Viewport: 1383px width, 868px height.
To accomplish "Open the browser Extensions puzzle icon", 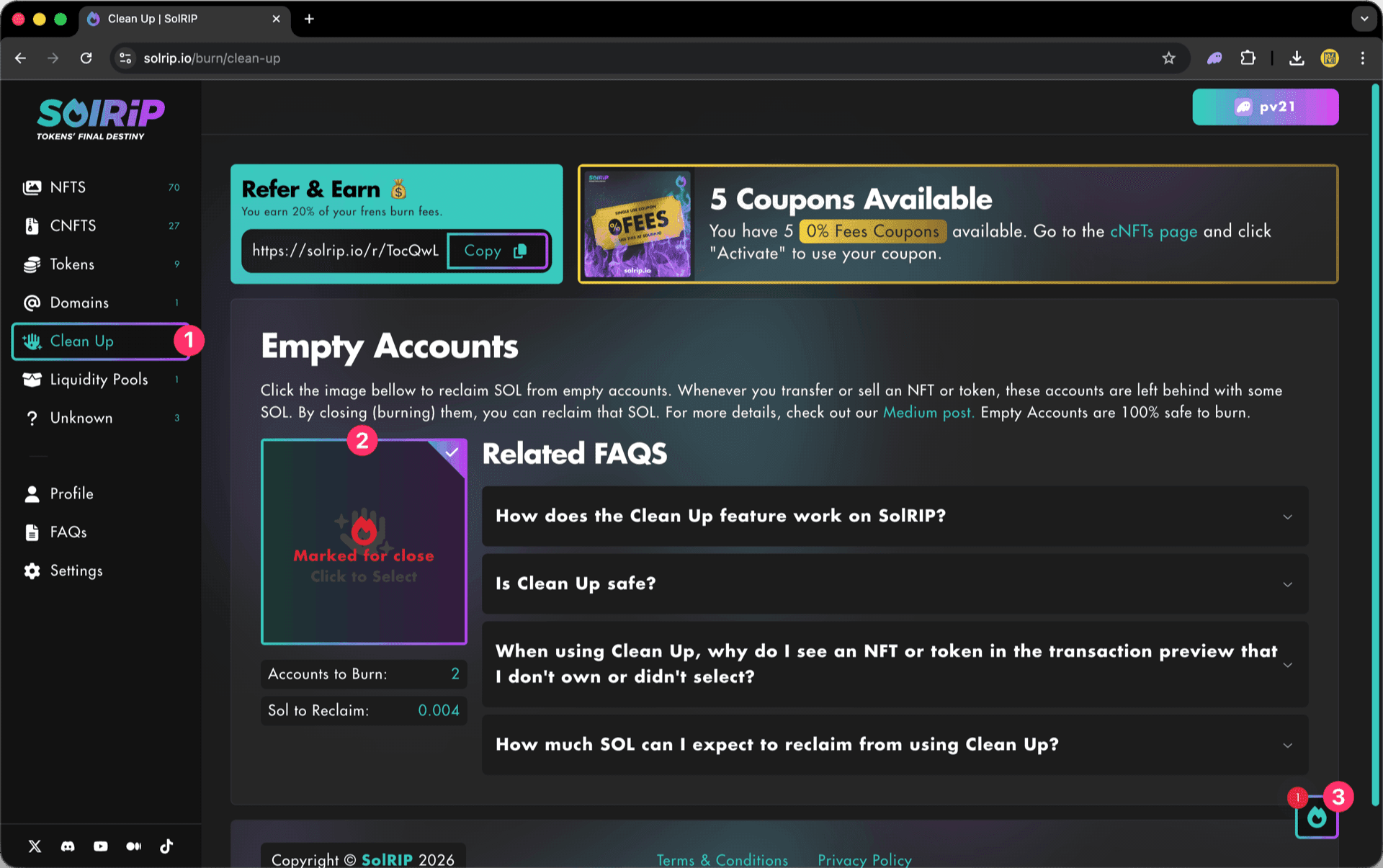I will (1248, 58).
